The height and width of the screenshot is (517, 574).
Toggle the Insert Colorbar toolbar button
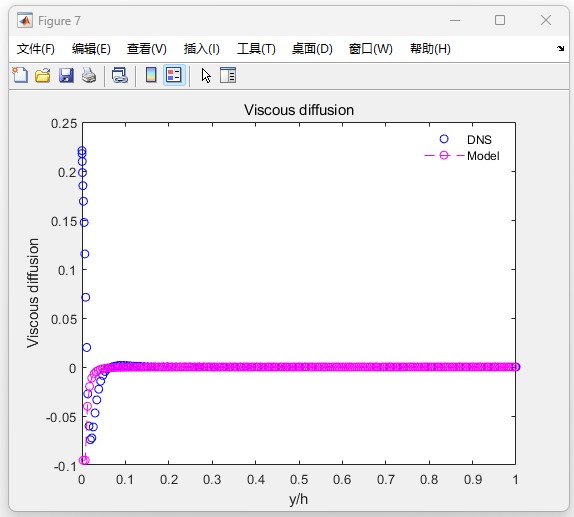(x=151, y=75)
